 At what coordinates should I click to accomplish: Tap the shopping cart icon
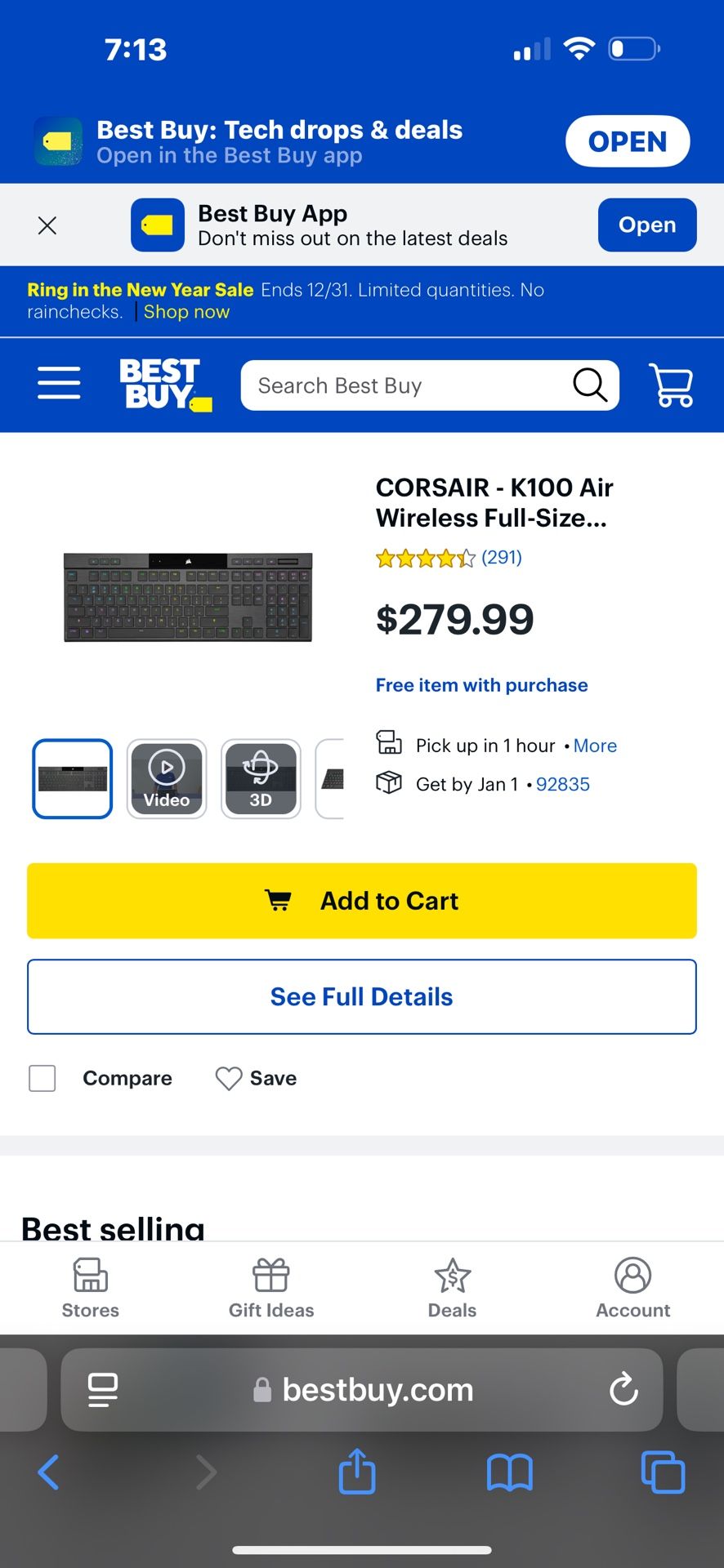(x=671, y=385)
